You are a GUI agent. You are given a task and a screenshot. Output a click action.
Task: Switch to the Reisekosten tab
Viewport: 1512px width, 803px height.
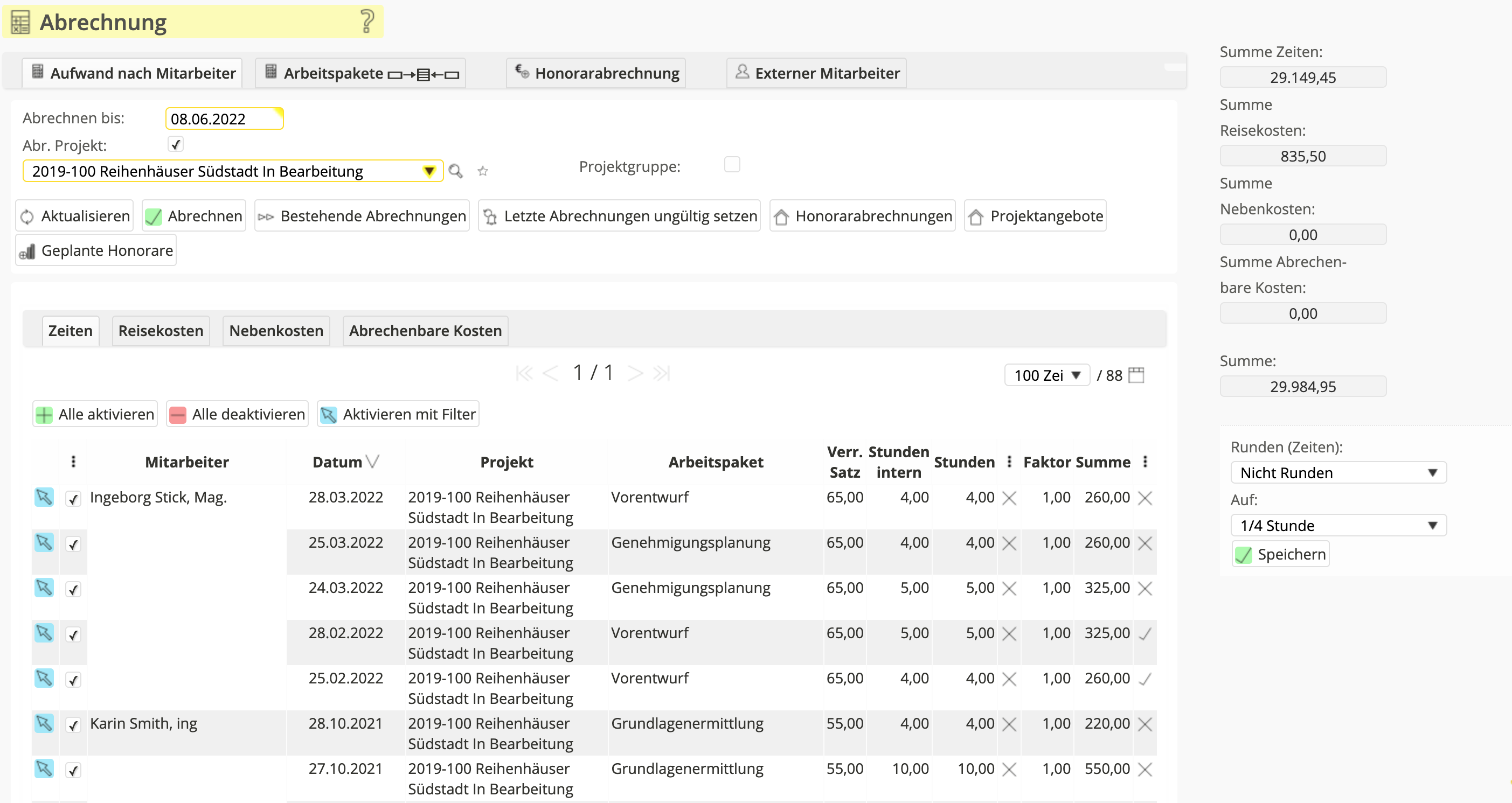[161, 331]
